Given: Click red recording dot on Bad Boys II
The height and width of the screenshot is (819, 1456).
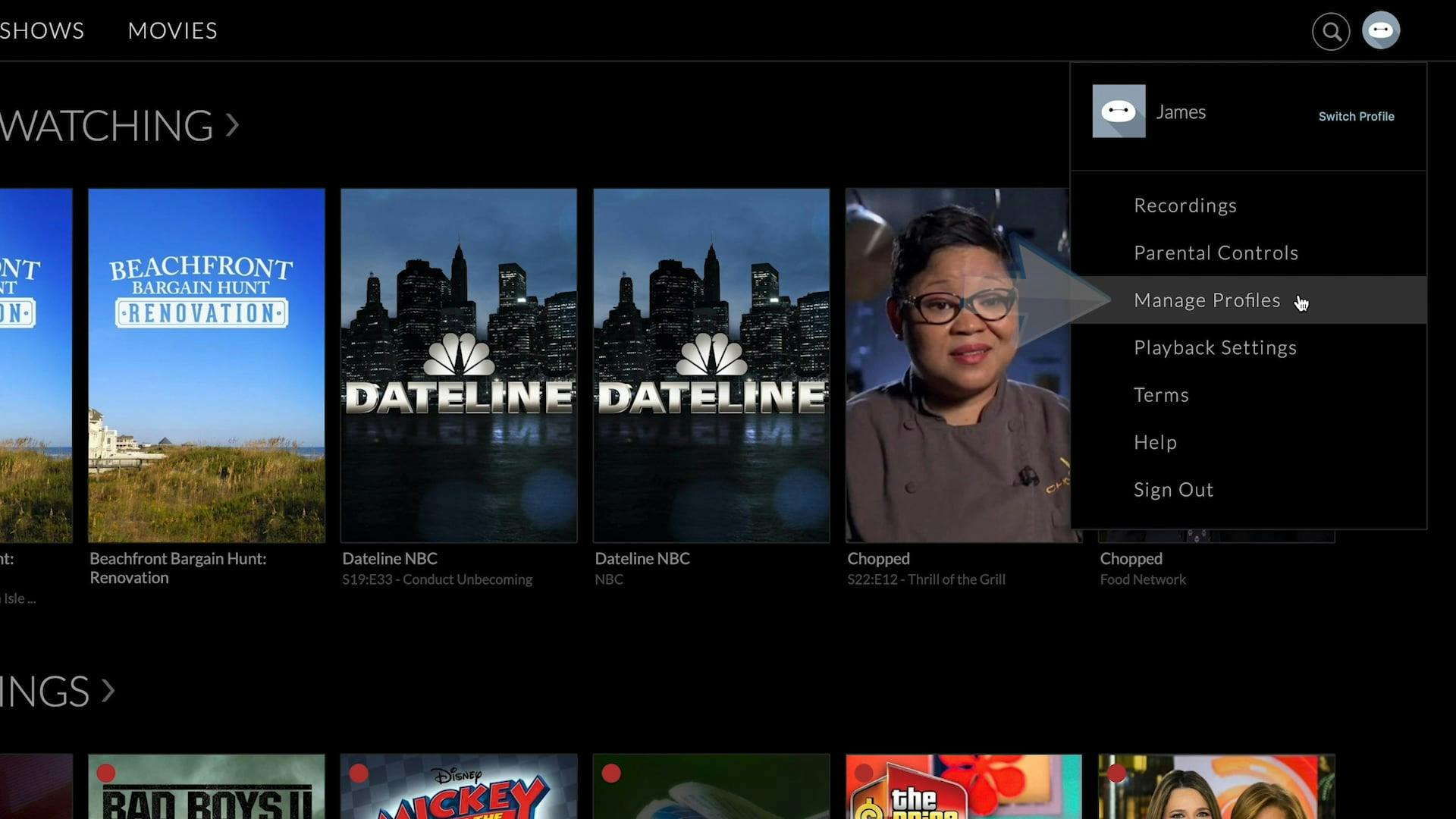Looking at the screenshot, I should (x=106, y=773).
